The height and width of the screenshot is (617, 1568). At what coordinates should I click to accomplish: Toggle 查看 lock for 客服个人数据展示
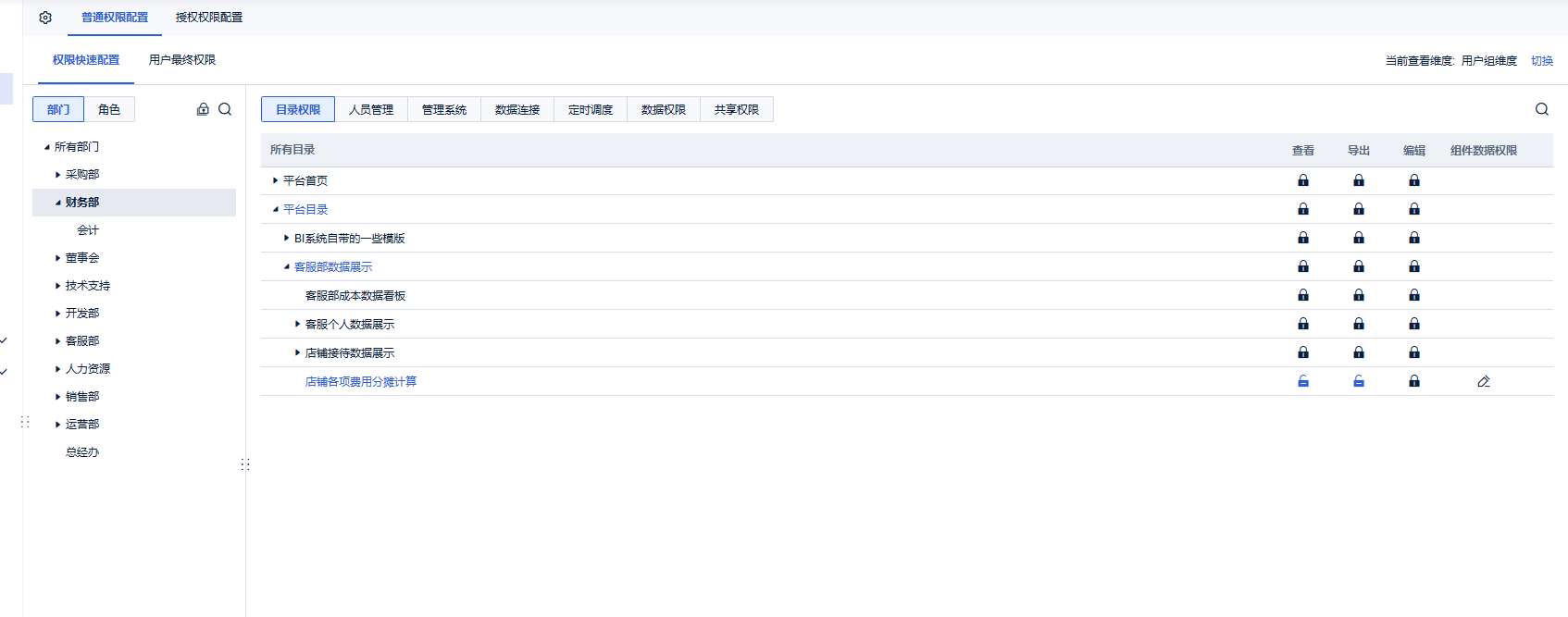1303,324
